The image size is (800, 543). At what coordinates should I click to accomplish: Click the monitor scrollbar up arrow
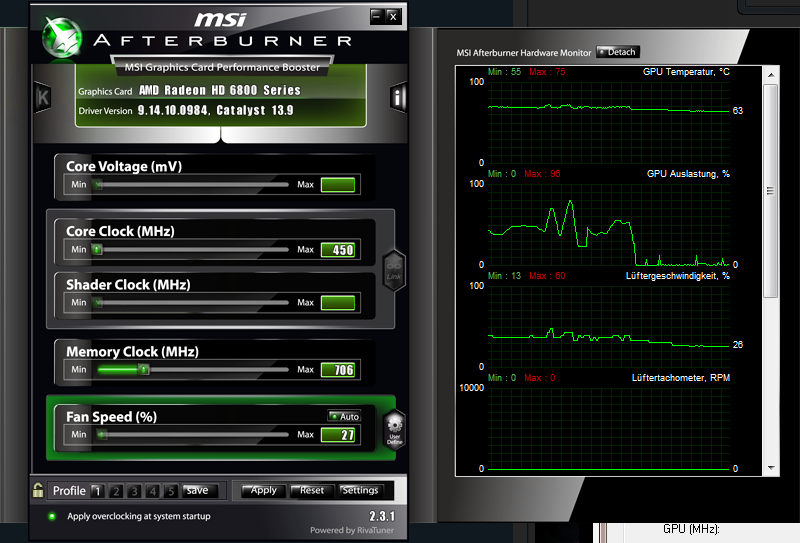tap(771, 75)
